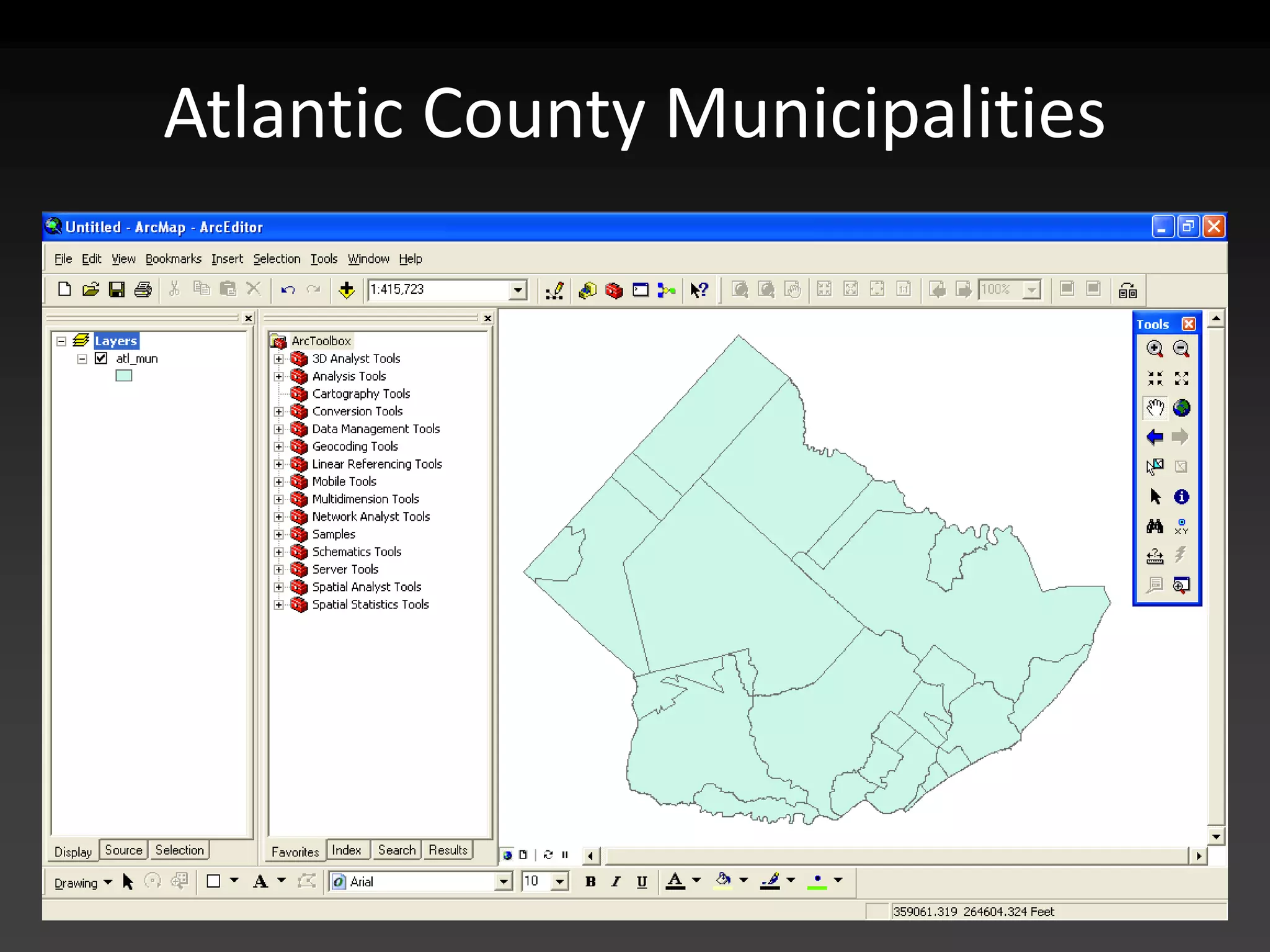The image size is (1270, 952).
Task: Toggle ArcToolbox window red toolbox icon
Action: tap(614, 290)
